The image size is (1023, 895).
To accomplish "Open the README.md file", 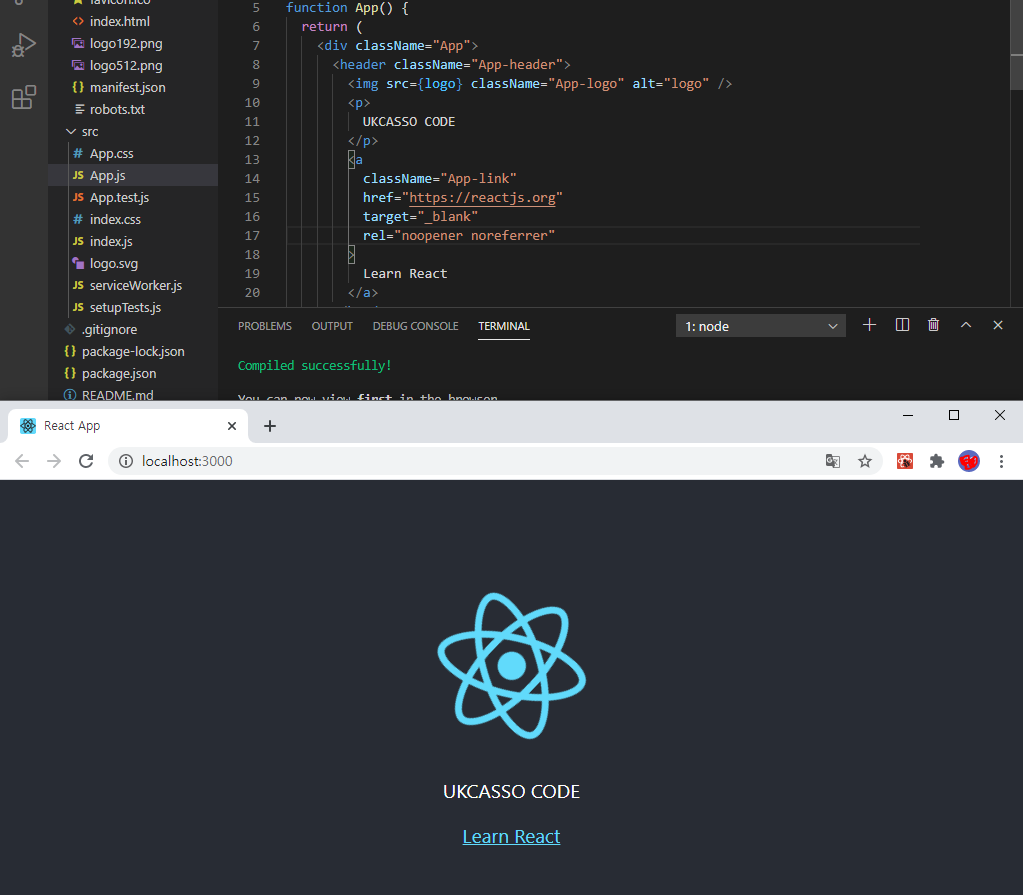I will pyautogui.click(x=117, y=395).
